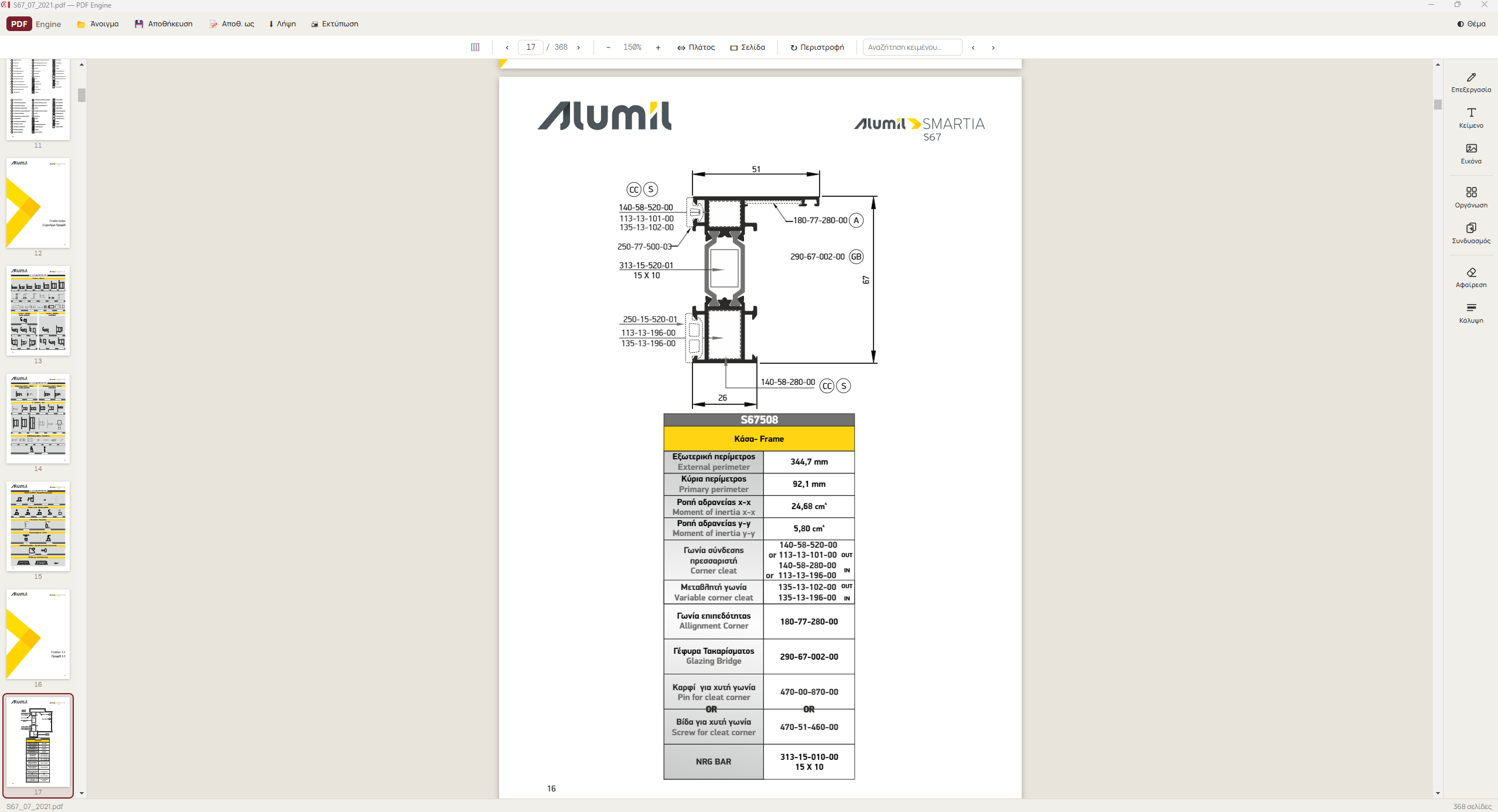The image size is (1498, 812).
Task: Click the Alumil logo on page
Action: pos(605,115)
